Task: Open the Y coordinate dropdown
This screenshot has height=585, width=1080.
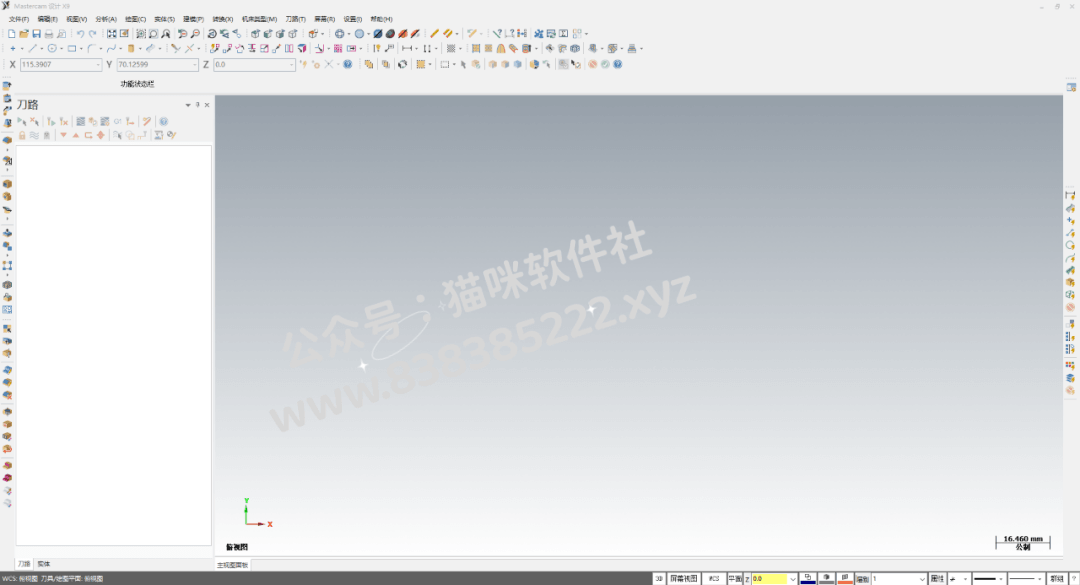Action: coord(194,64)
